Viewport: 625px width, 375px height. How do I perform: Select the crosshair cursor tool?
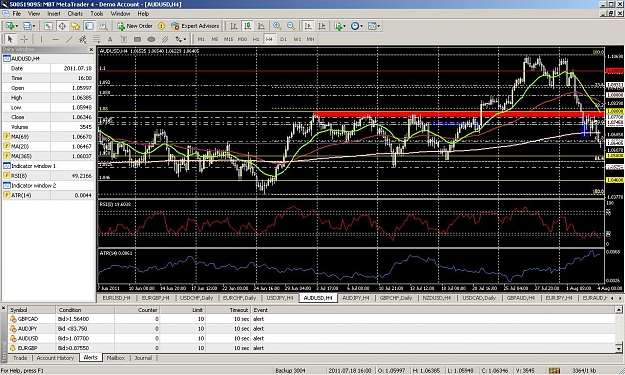[x=24, y=39]
